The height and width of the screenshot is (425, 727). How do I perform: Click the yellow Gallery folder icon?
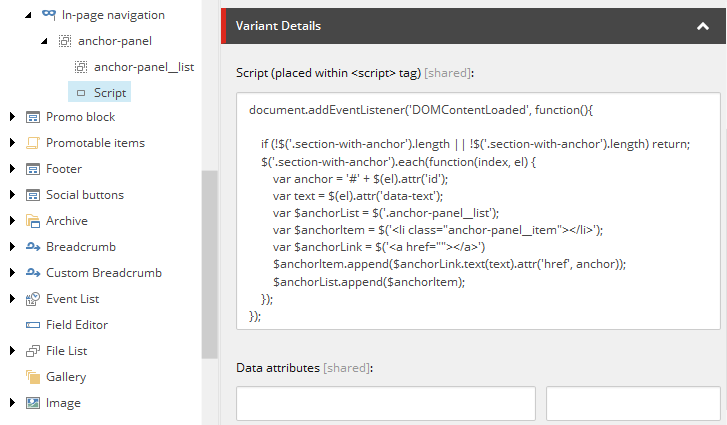33,377
